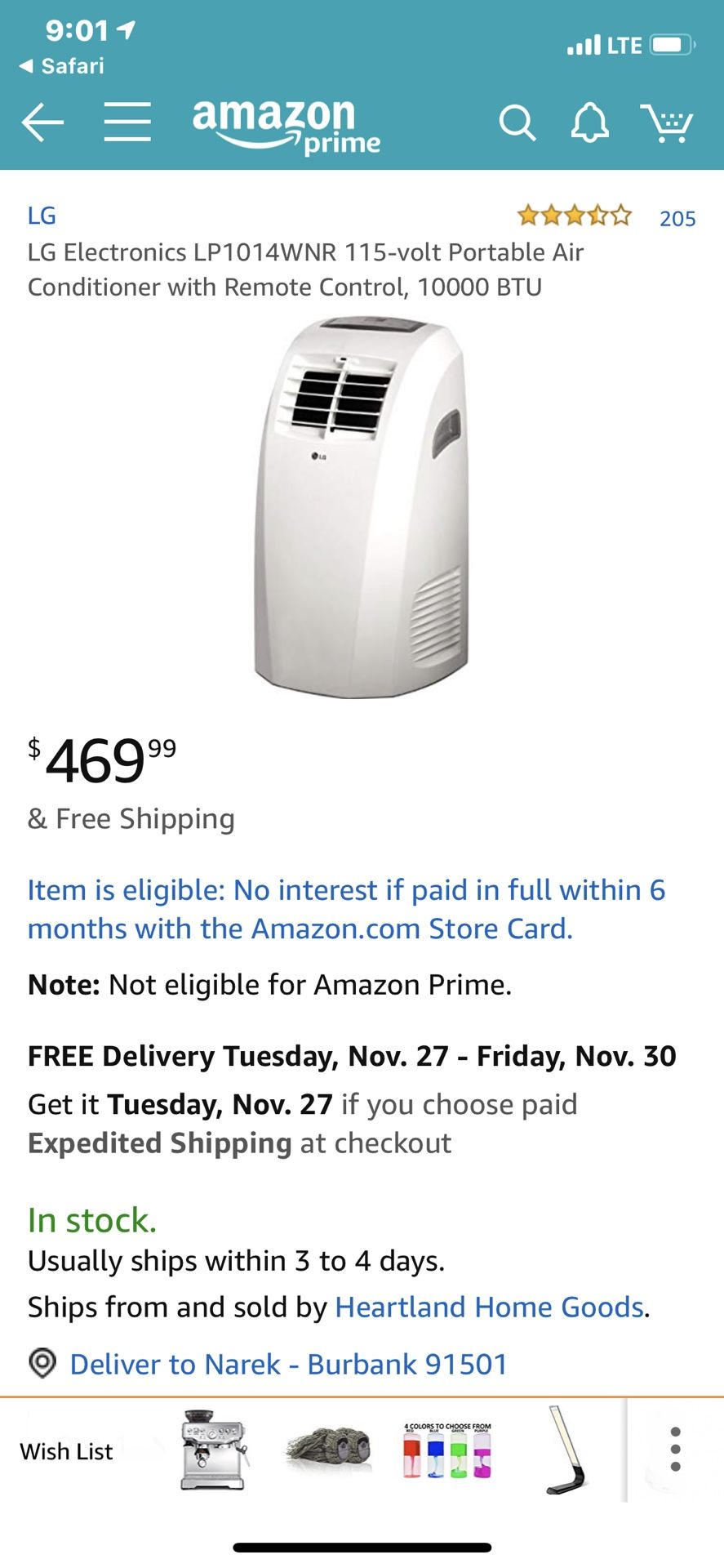Tap the Amazon Prime logo
This screenshot has width=724, height=1568.
point(286,125)
